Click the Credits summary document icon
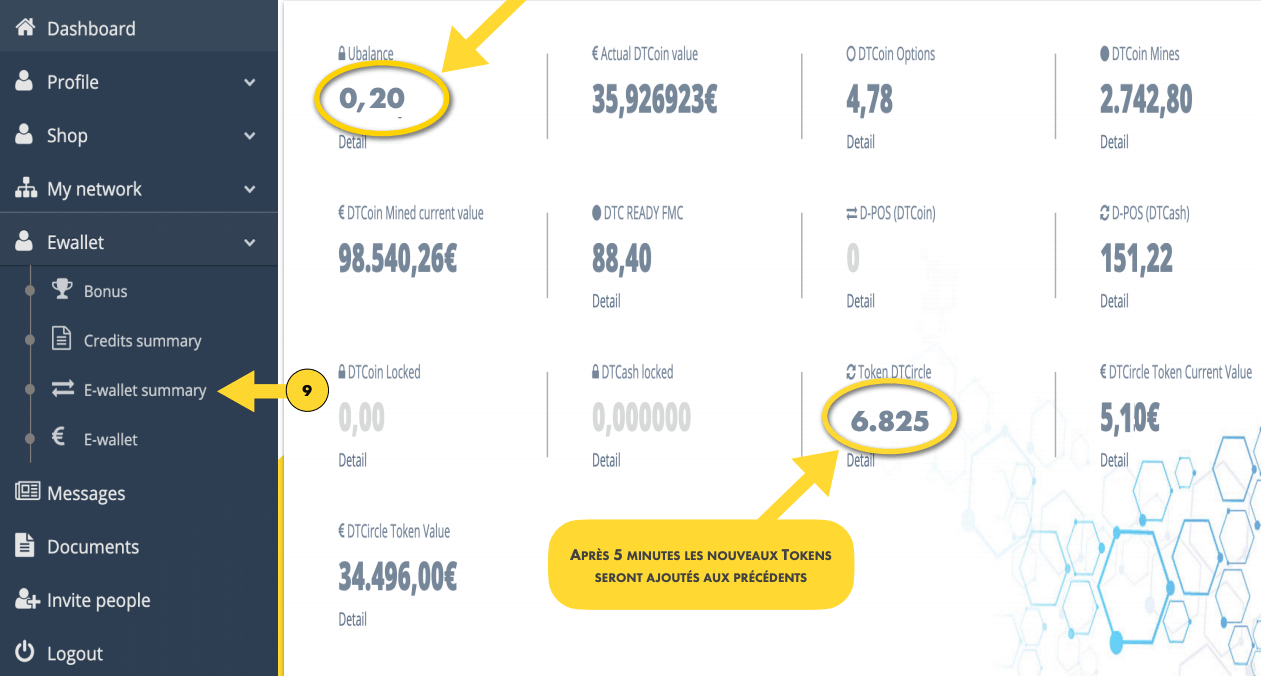This screenshot has width=1261, height=676. (x=62, y=340)
